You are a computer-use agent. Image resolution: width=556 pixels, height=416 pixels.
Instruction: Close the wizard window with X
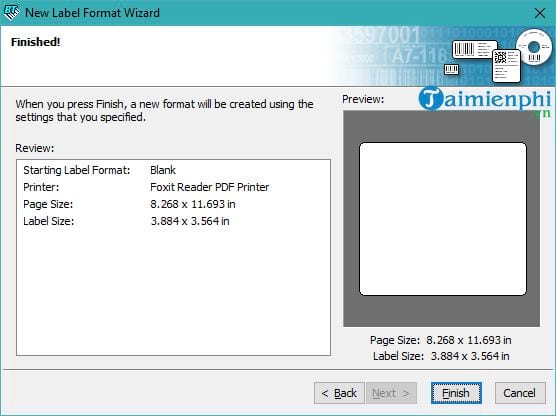tap(540, 13)
